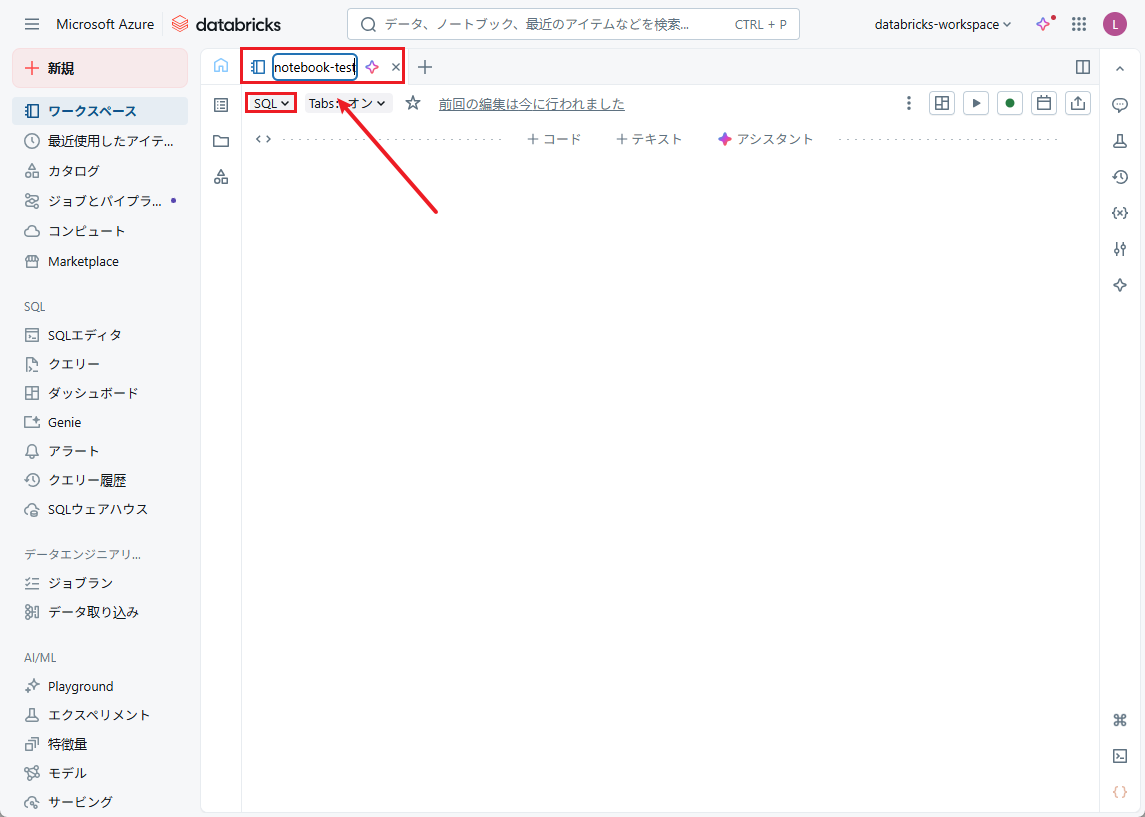
Task: Open table of contents icon
Action: click(x=221, y=105)
